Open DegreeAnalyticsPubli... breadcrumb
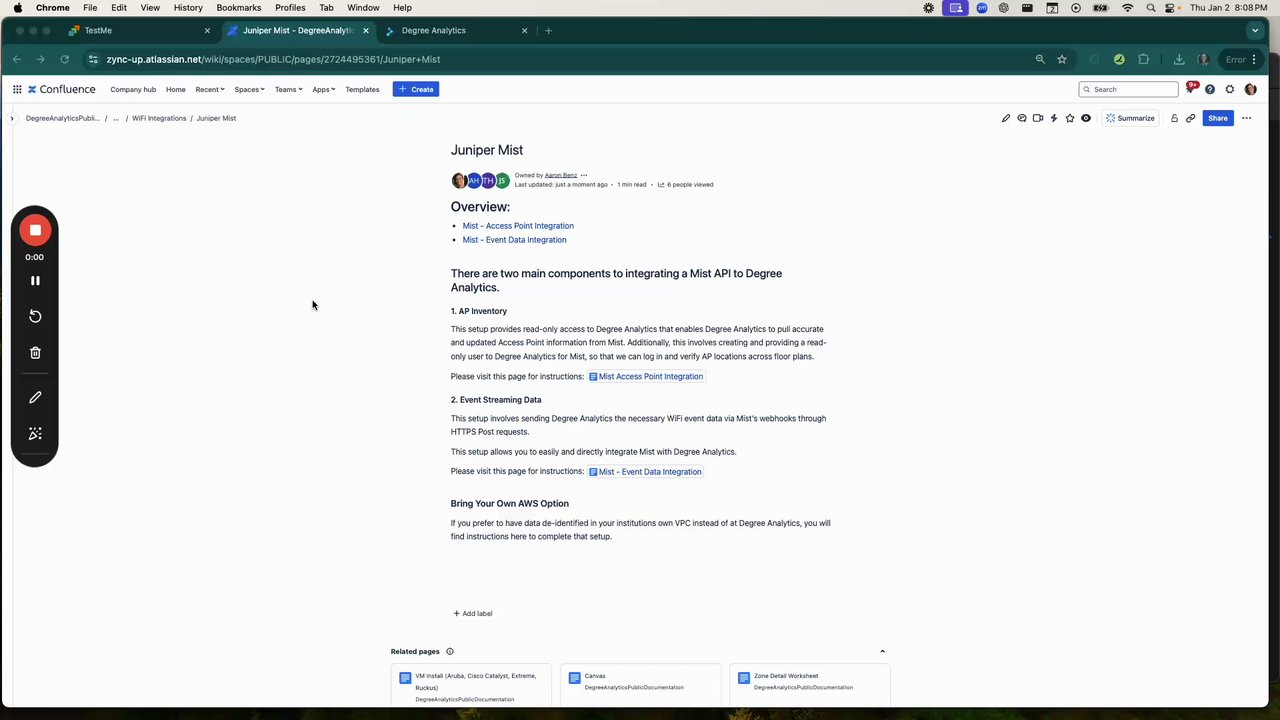Image resolution: width=1280 pixels, height=720 pixels. (63, 118)
